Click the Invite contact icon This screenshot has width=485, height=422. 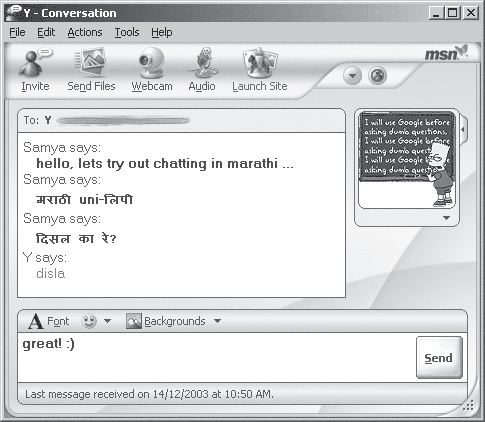(x=35, y=63)
